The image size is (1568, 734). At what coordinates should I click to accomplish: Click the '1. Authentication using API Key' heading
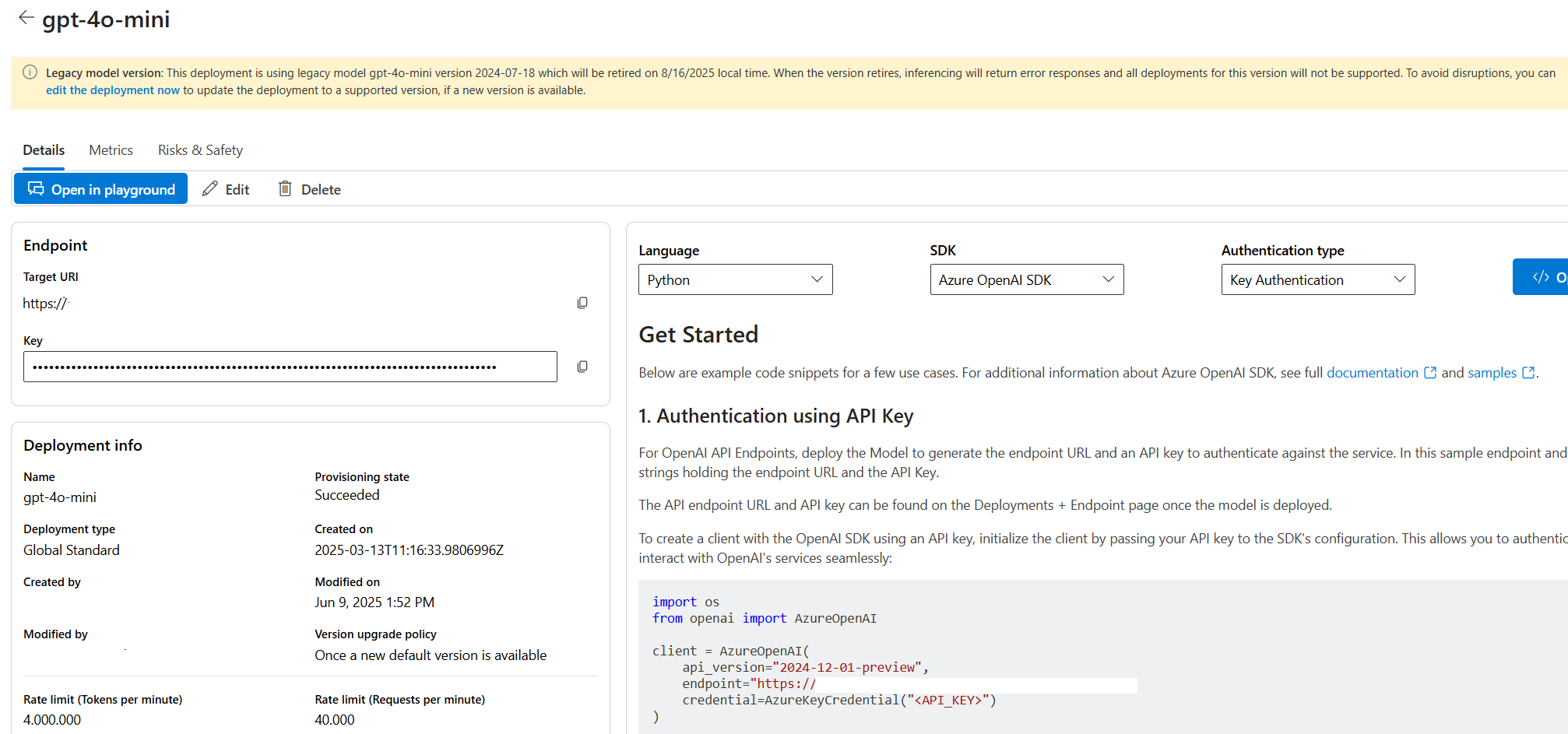(776, 416)
